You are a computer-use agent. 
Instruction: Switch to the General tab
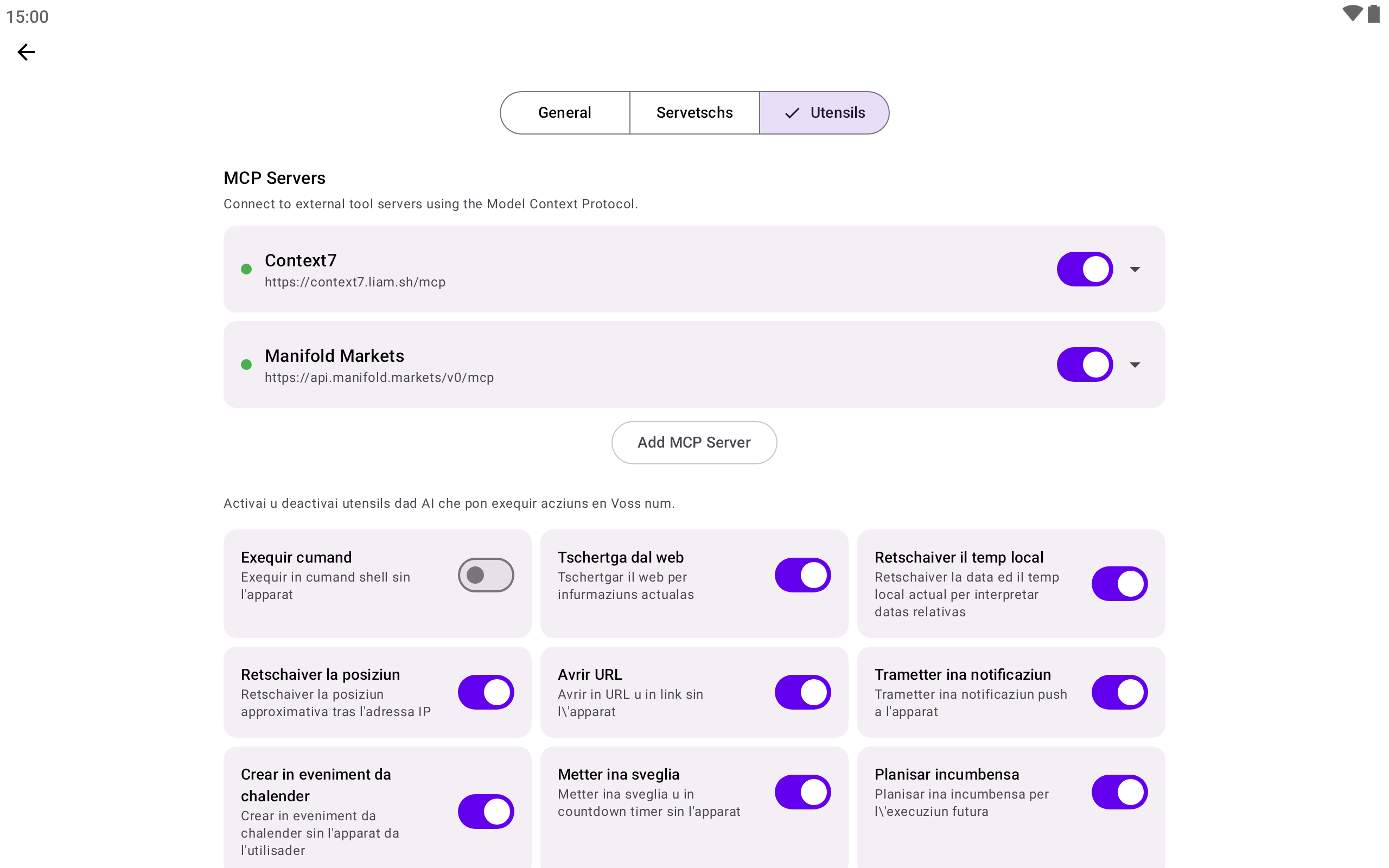[565, 113]
